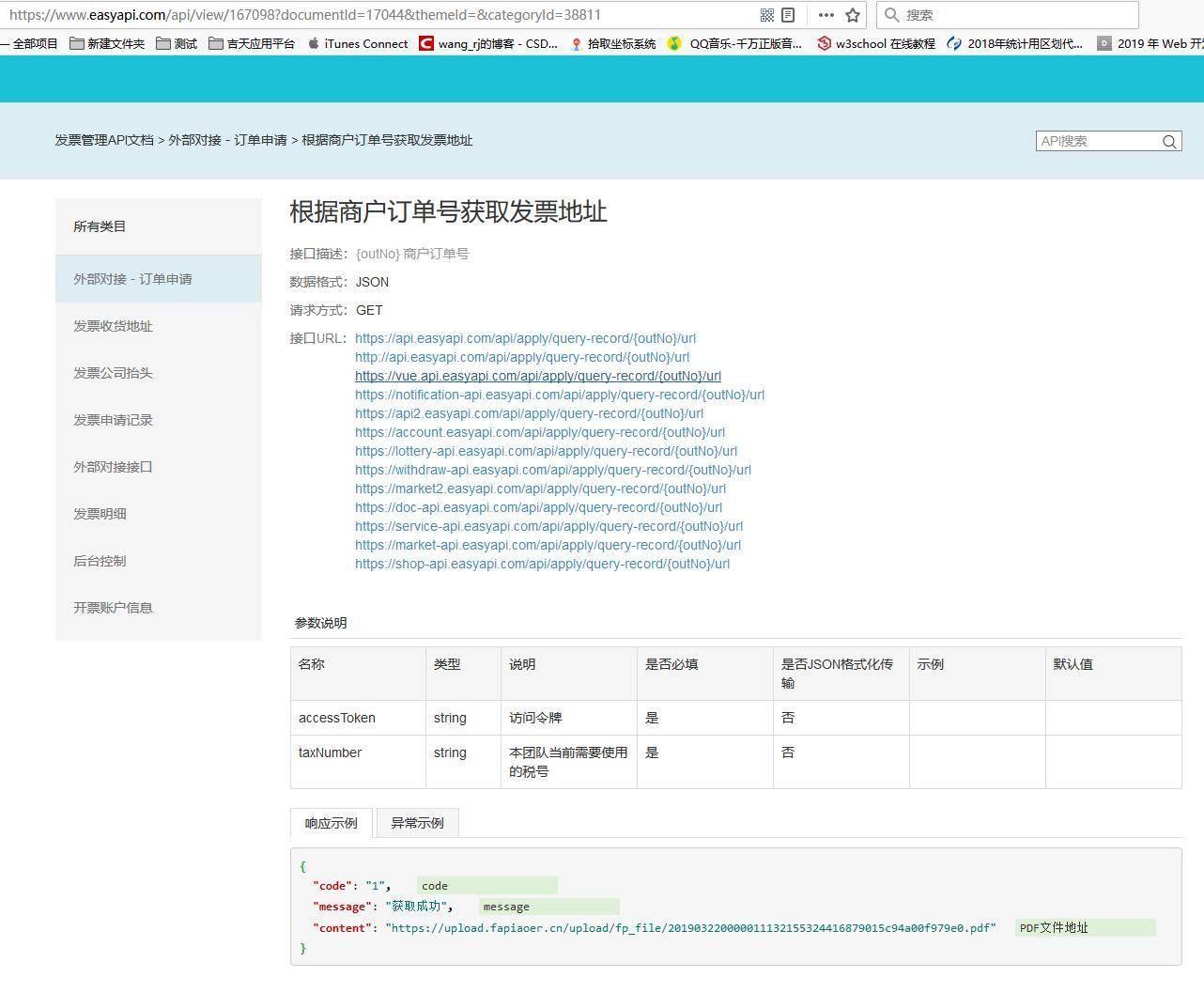Open the iTunes Connect bookmark
Screen dimensions: 1204x993
364,43
